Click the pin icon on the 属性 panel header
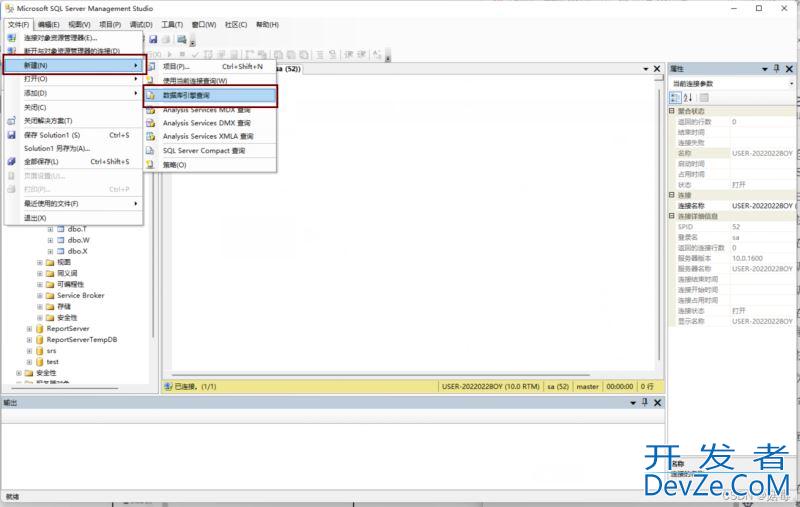This screenshot has width=800, height=507. 777,68
